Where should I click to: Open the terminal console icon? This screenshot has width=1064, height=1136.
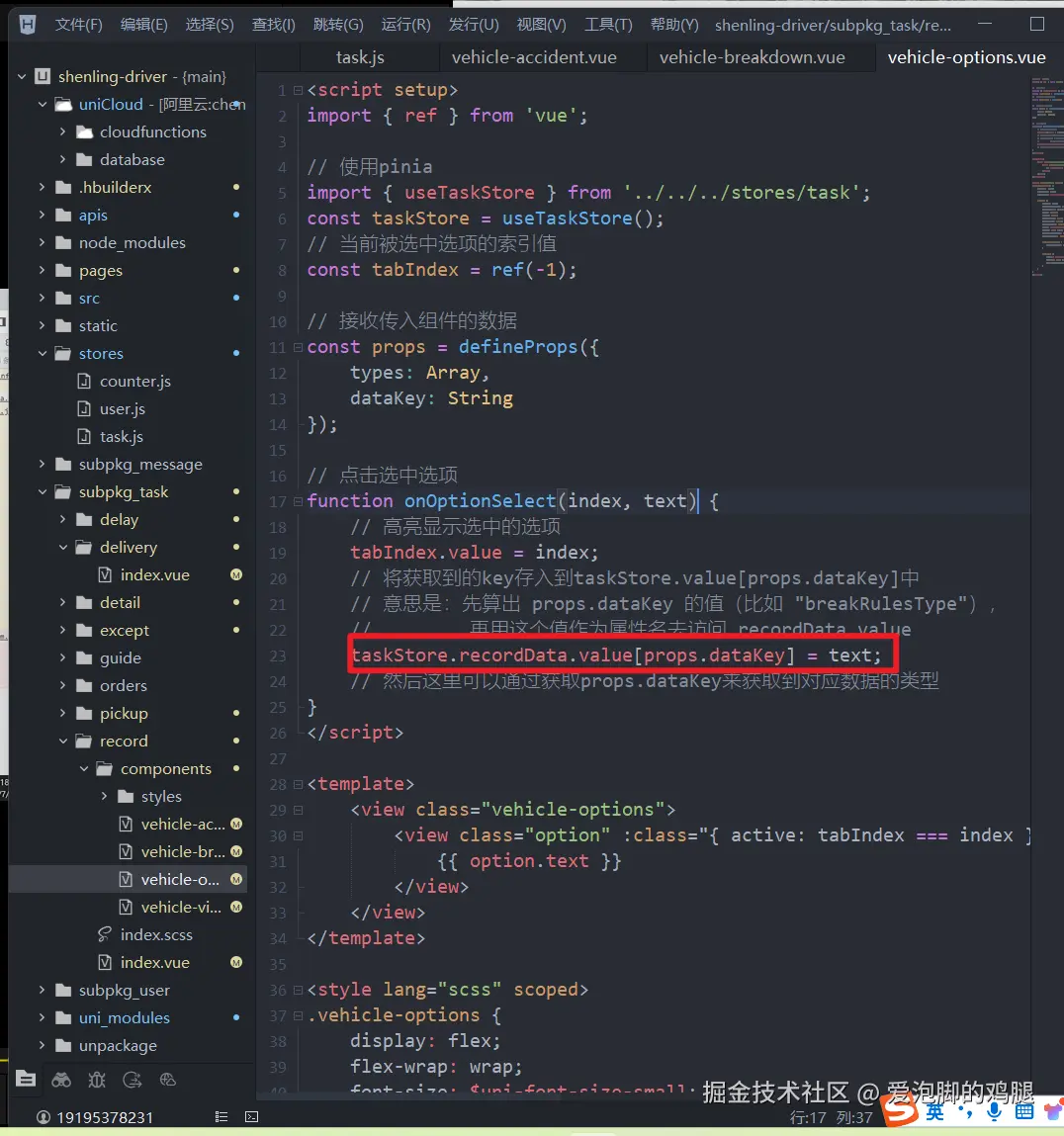click(x=251, y=1117)
